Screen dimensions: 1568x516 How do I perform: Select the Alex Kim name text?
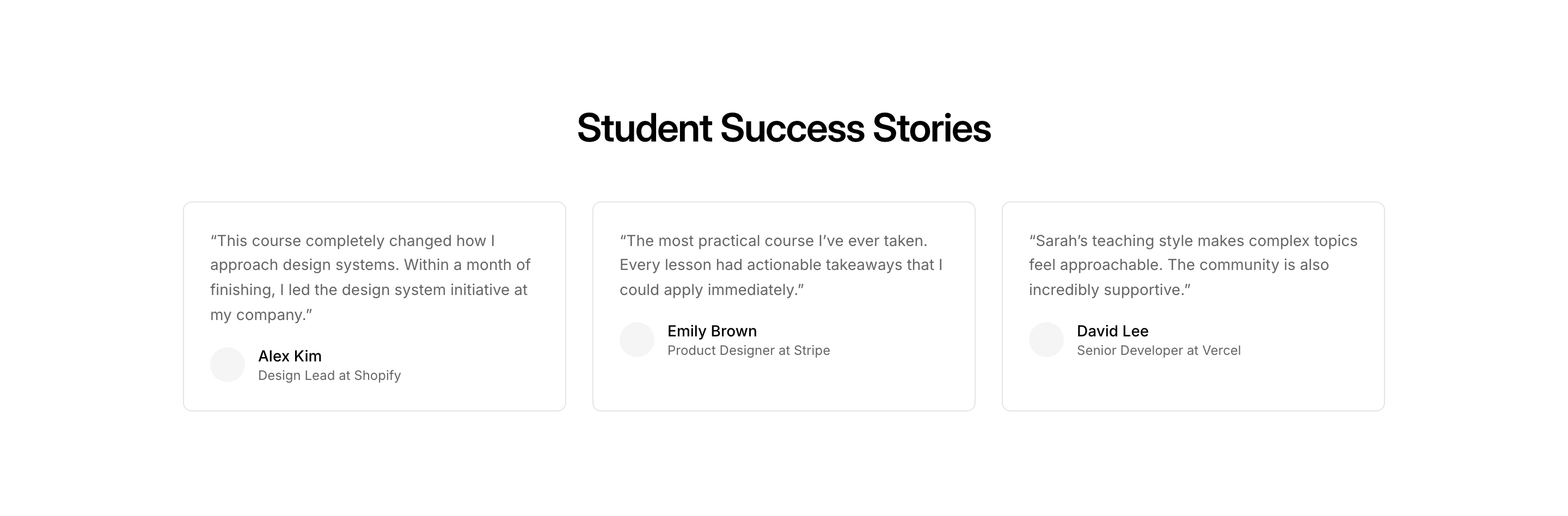pyautogui.click(x=290, y=356)
